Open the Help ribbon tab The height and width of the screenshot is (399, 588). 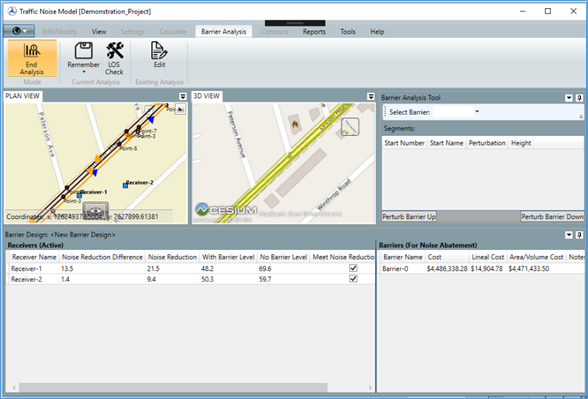click(377, 32)
